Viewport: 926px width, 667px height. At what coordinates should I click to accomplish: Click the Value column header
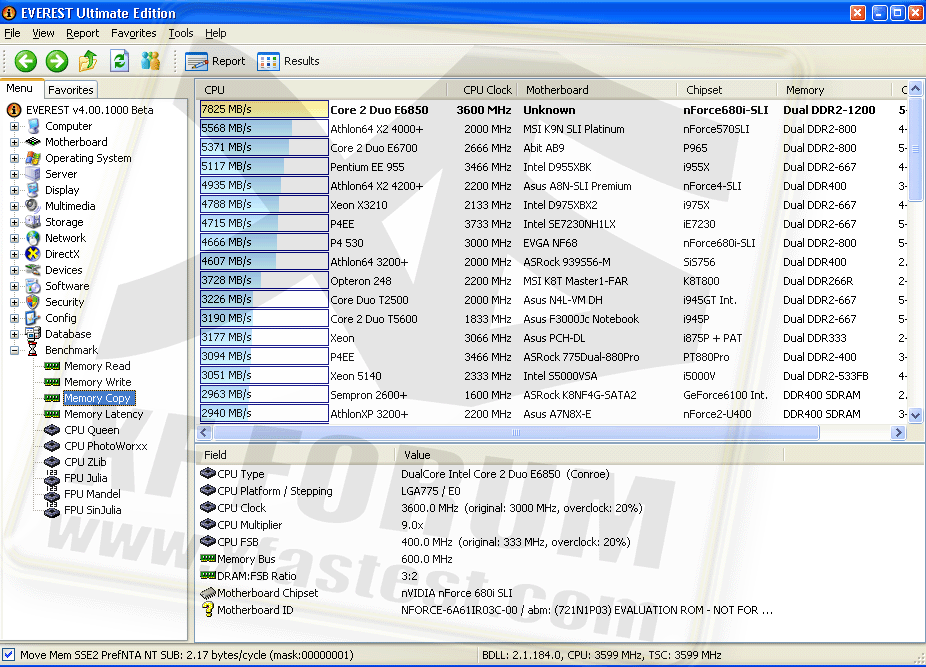589,455
